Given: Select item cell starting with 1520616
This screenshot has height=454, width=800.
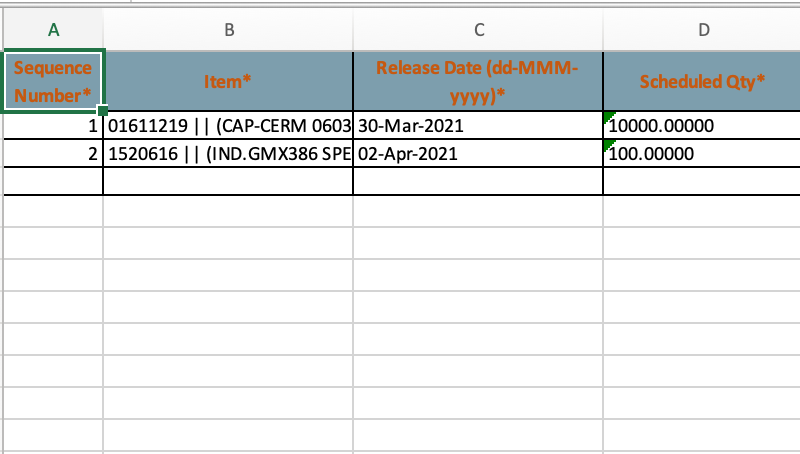Looking at the screenshot, I should click(x=229, y=154).
